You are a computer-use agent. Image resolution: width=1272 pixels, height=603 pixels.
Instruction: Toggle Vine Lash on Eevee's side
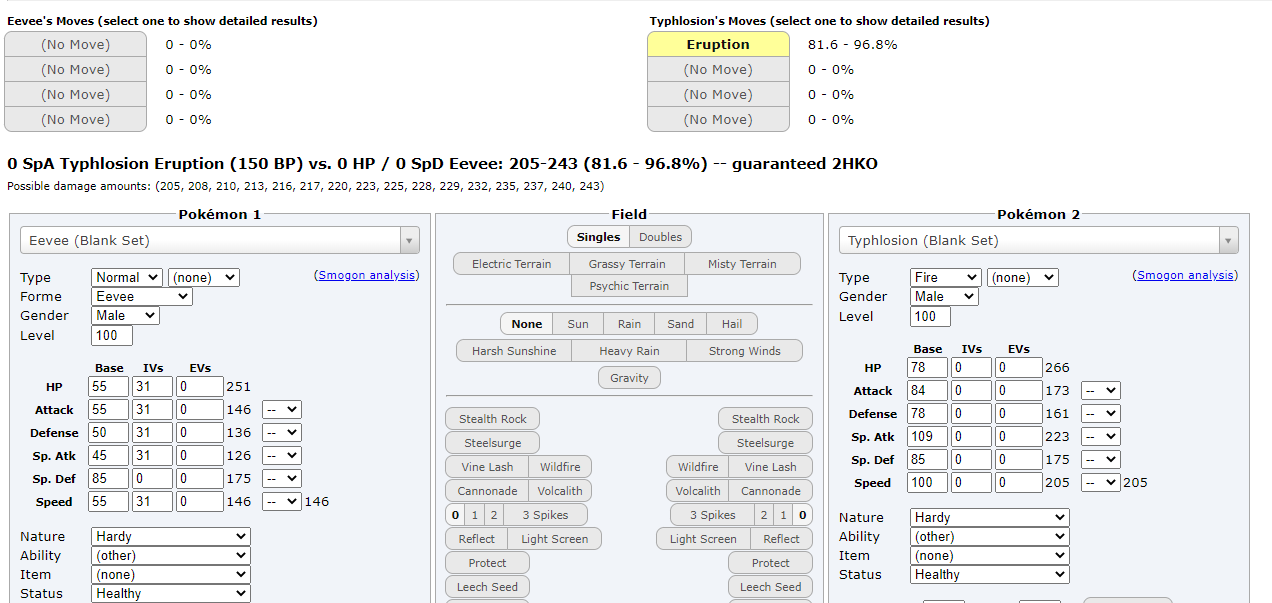(x=487, y=467)
